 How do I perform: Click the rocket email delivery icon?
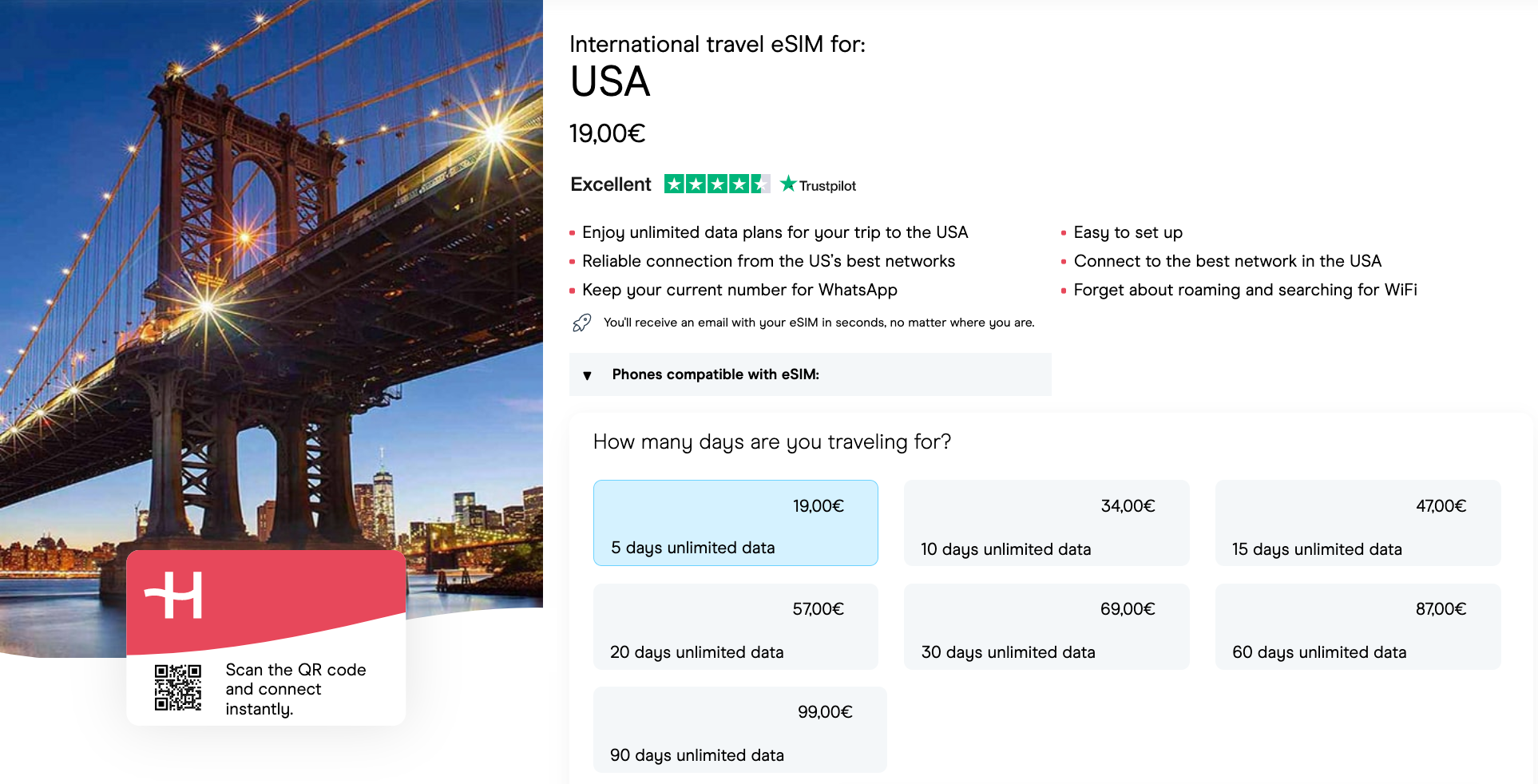582,323
